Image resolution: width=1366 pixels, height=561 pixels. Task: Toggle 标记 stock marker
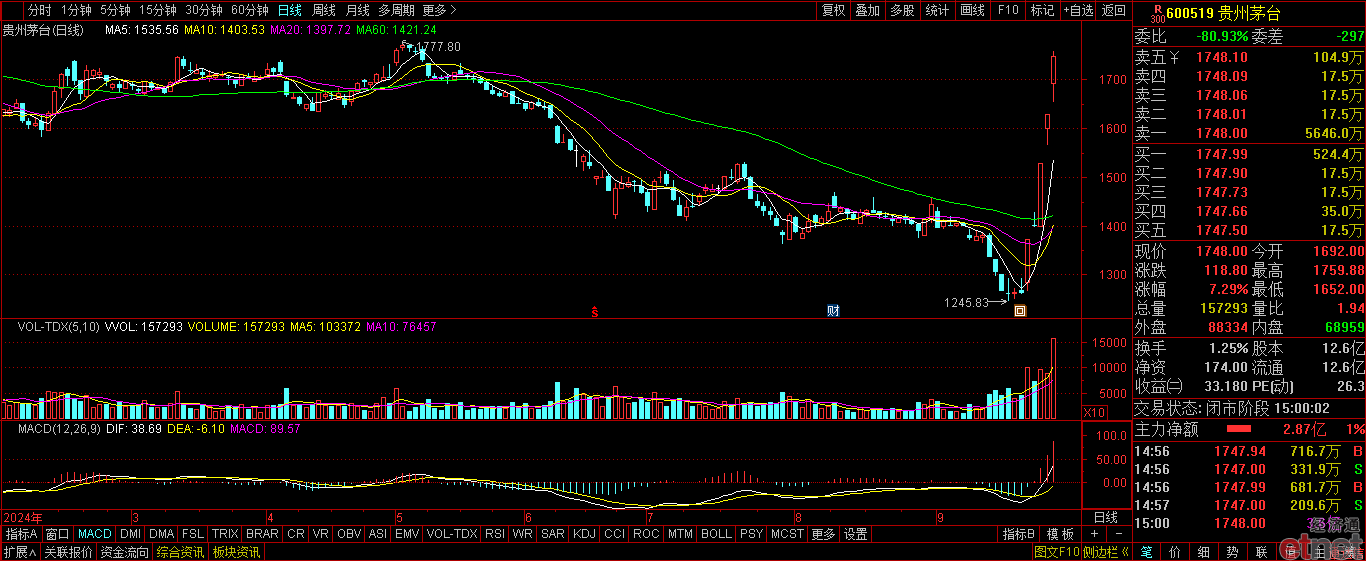pyautogui.click(x=1042, y=10)
